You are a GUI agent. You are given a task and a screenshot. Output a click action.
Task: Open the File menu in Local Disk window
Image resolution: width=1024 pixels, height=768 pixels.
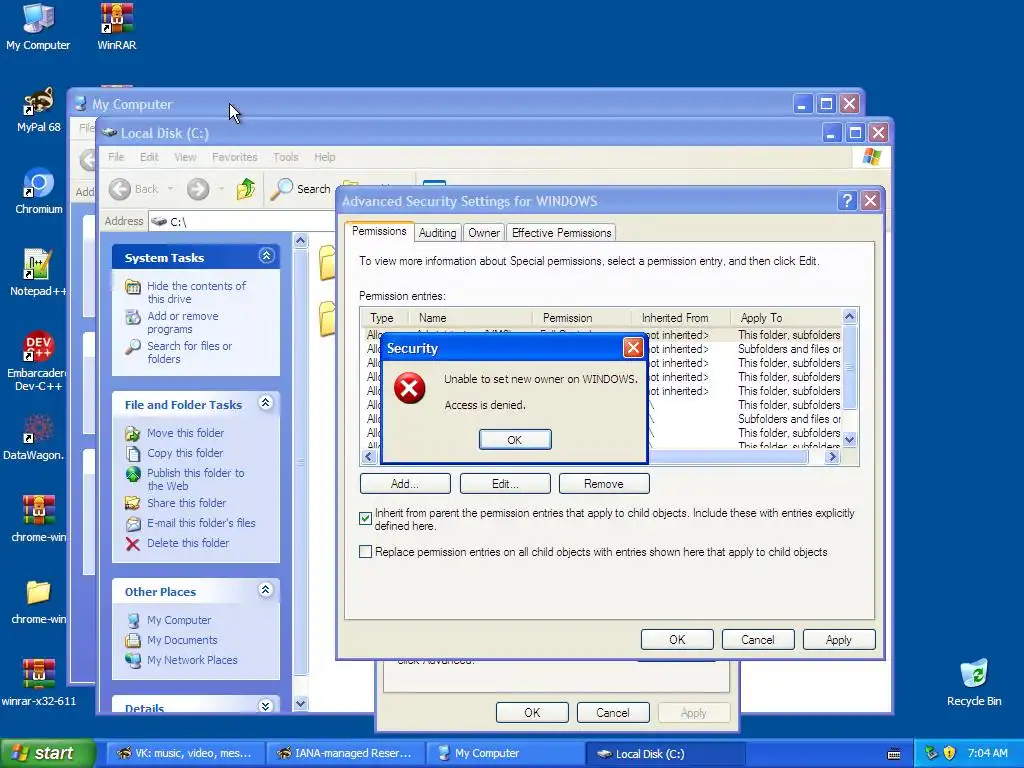116,157
